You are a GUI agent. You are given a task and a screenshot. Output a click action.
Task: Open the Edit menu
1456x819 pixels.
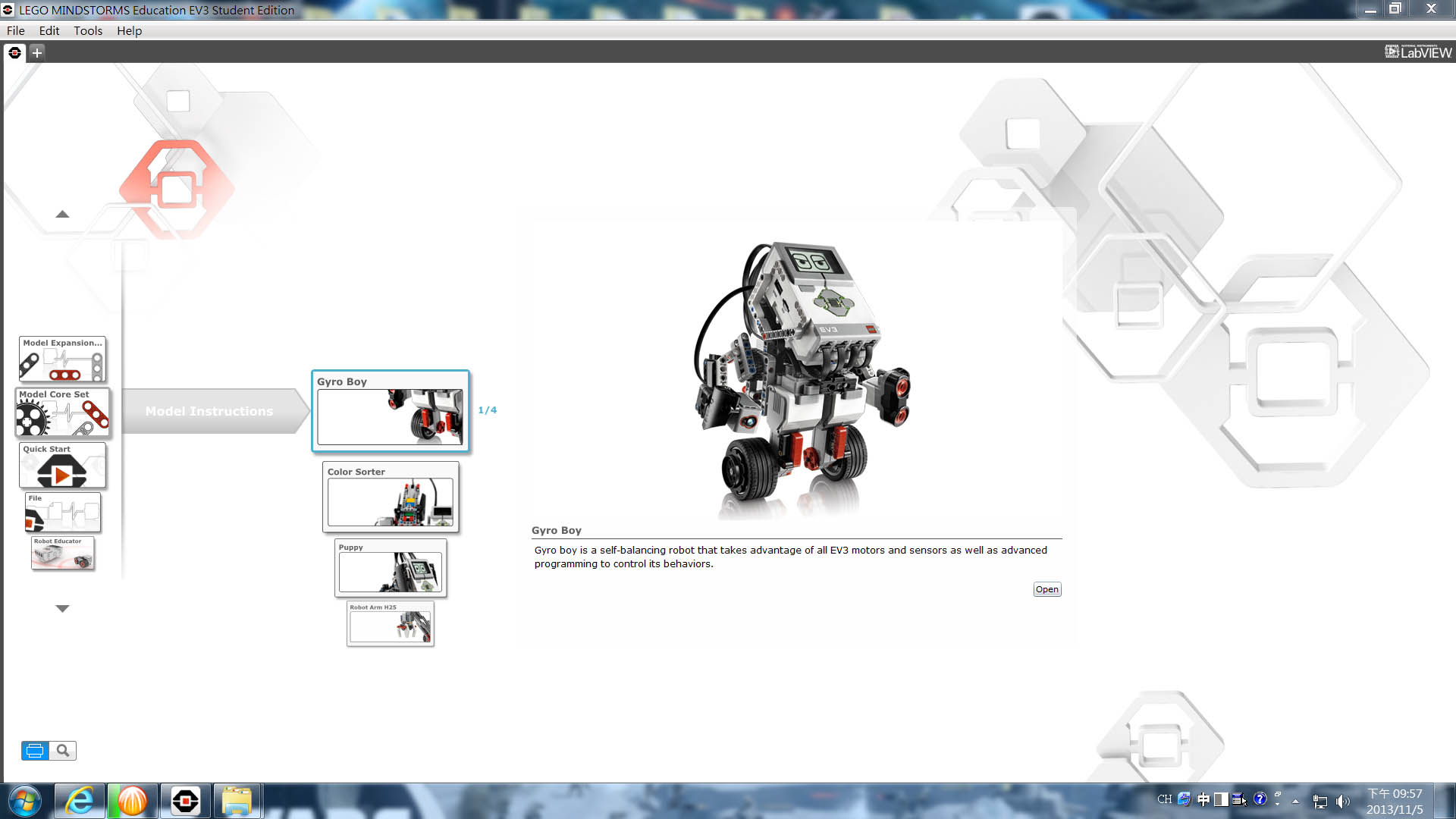[x=49, y=30]
